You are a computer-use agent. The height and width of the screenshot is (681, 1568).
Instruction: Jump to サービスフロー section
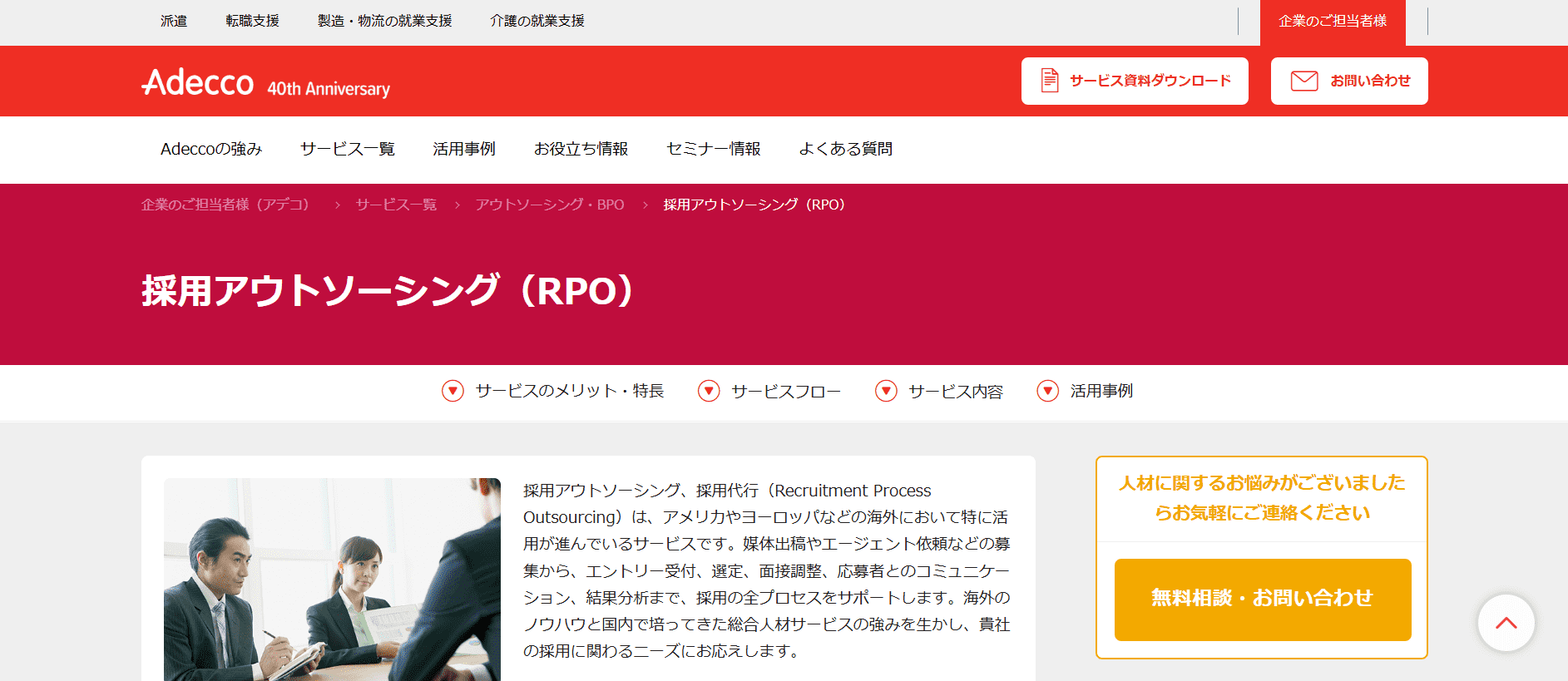786,391
